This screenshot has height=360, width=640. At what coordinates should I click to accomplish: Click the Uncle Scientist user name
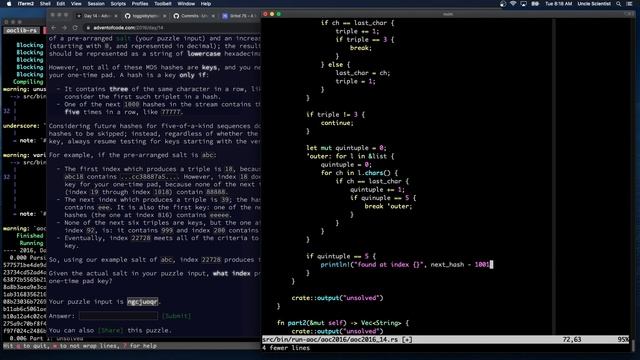pyautogui.click(x=594, y=4)
